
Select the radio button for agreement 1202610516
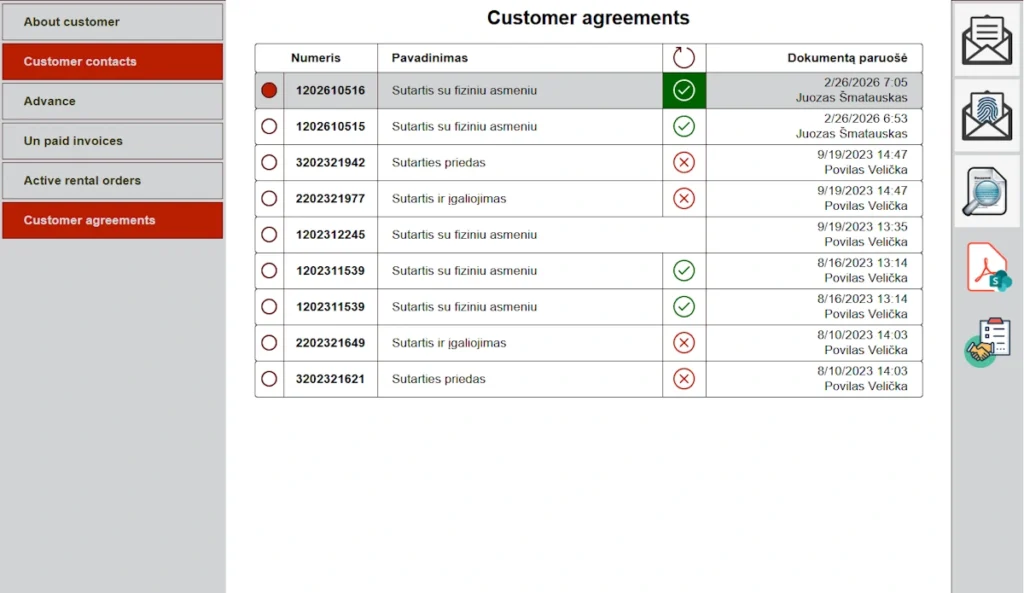268,90
